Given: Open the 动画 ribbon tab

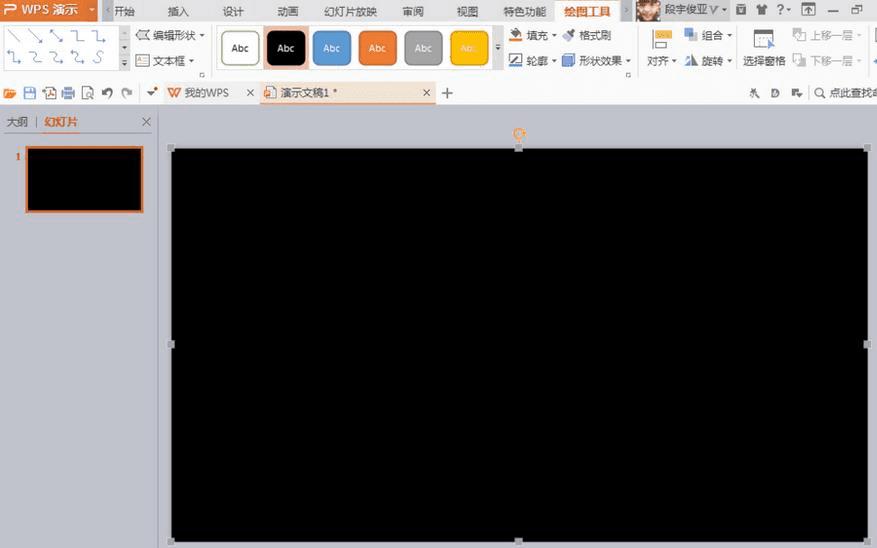Looking at the screenshot, I should [288, 11].
